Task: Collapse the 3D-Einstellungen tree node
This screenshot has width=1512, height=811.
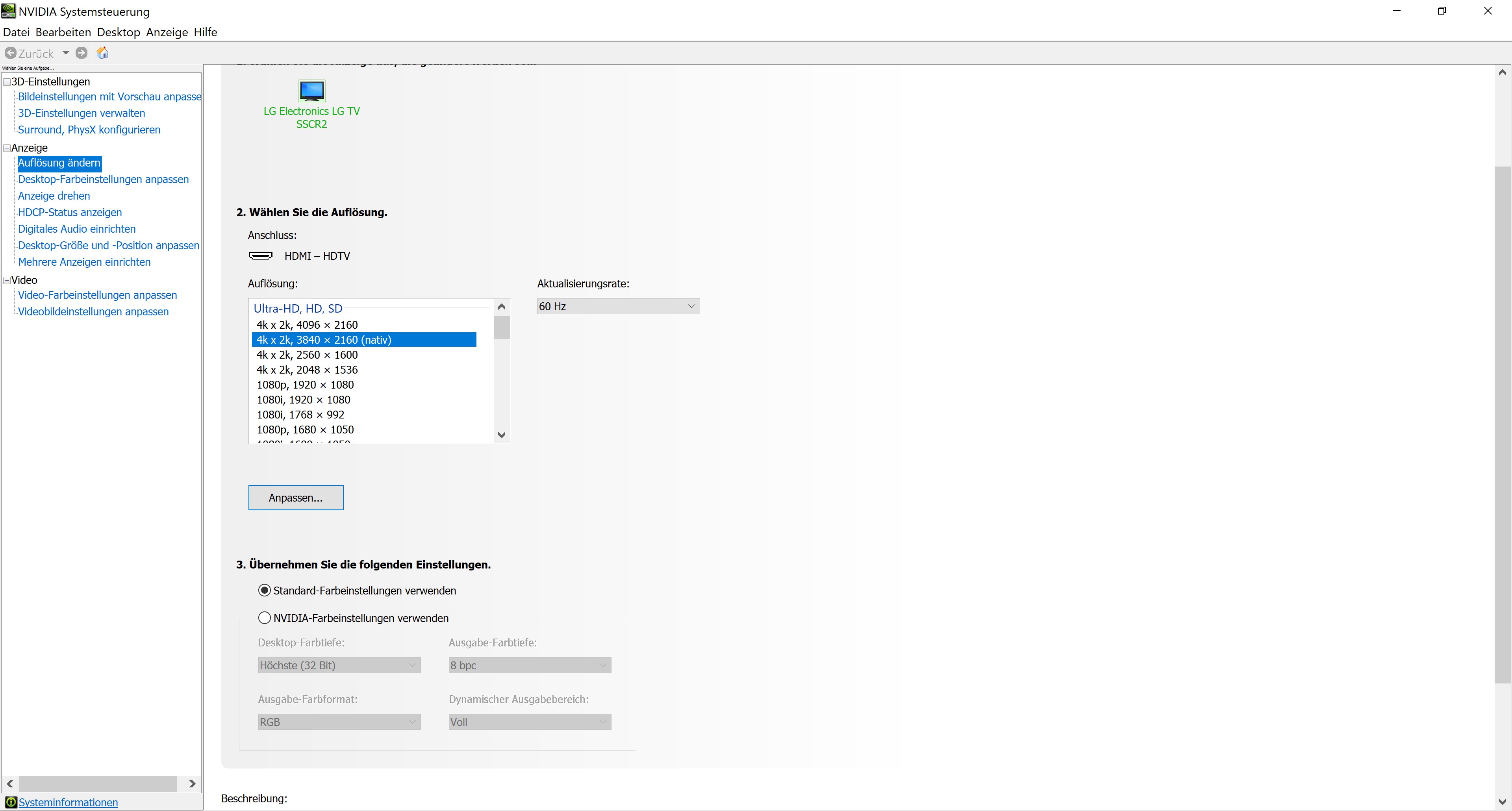Action: tap(6, 82)
